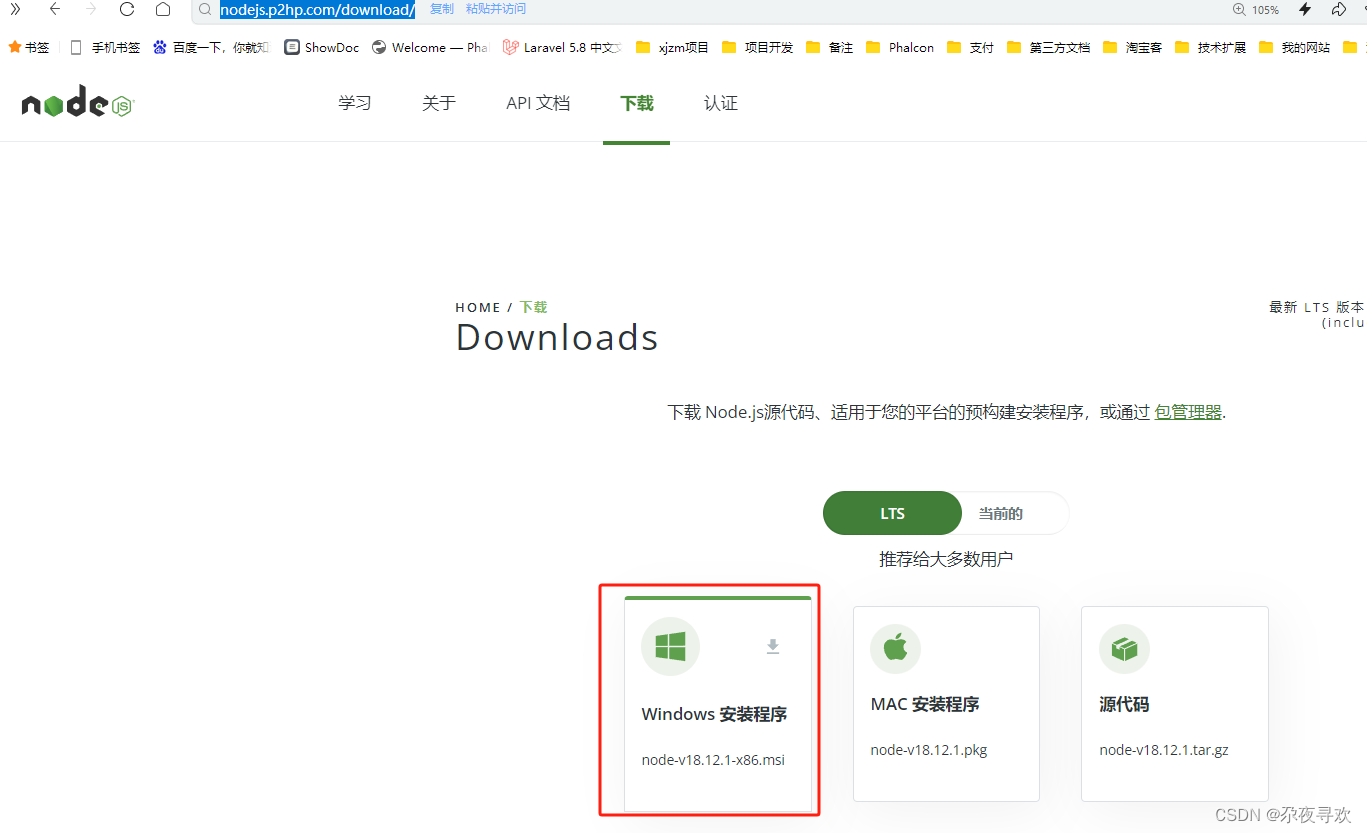
Task: Open the 备注 bookmark folder
Action: point(830,47)
